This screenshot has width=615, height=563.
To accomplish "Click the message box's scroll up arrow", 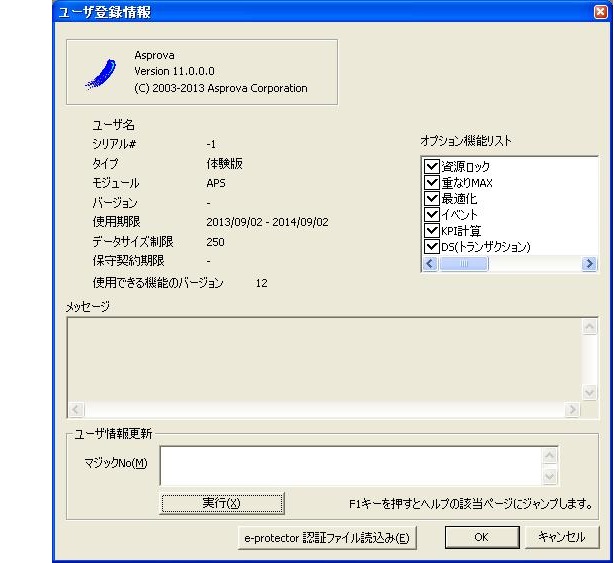I will (590, 327).
